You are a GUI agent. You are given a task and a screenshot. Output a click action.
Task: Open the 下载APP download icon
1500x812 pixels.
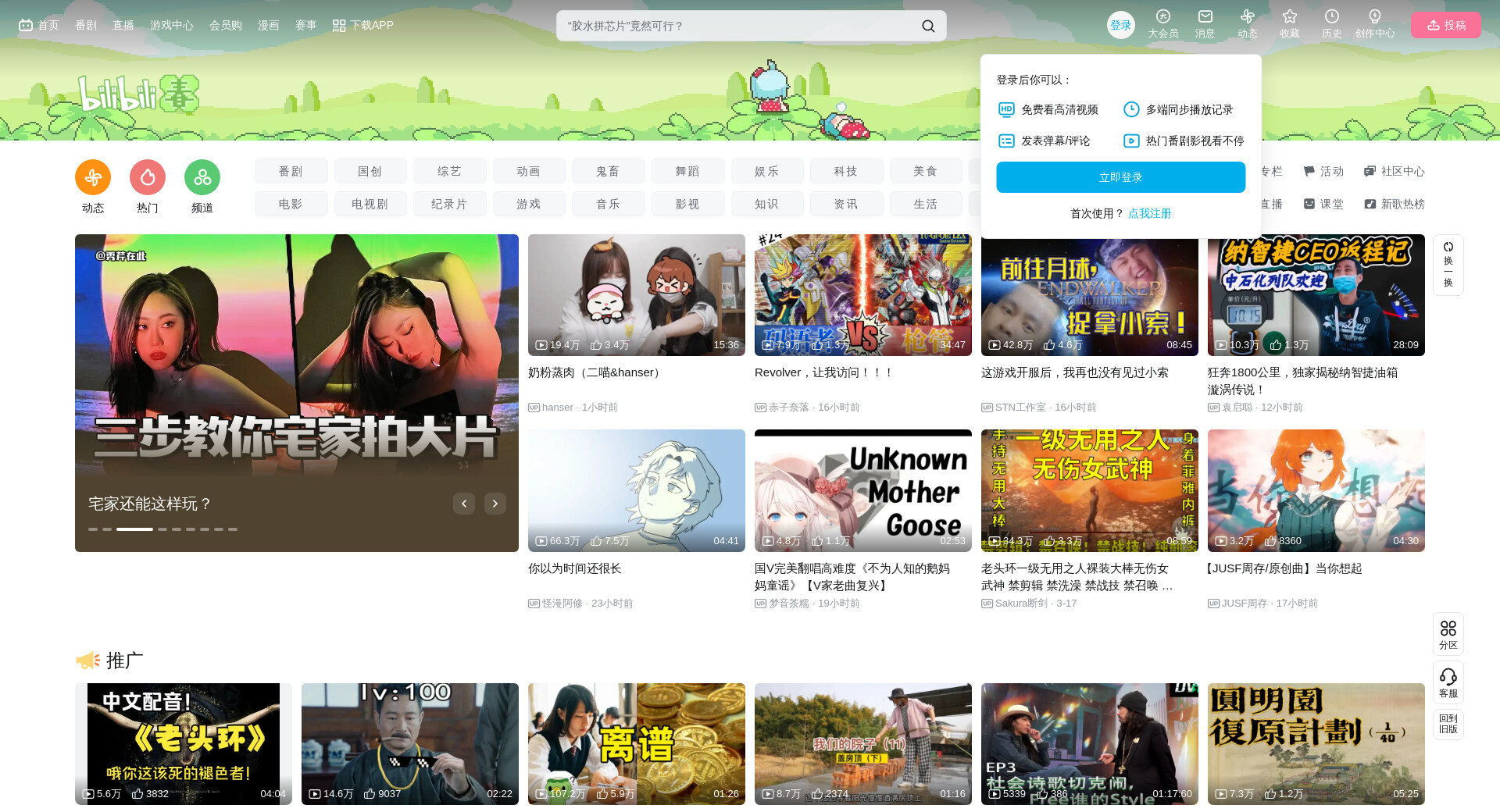(339, 26)
